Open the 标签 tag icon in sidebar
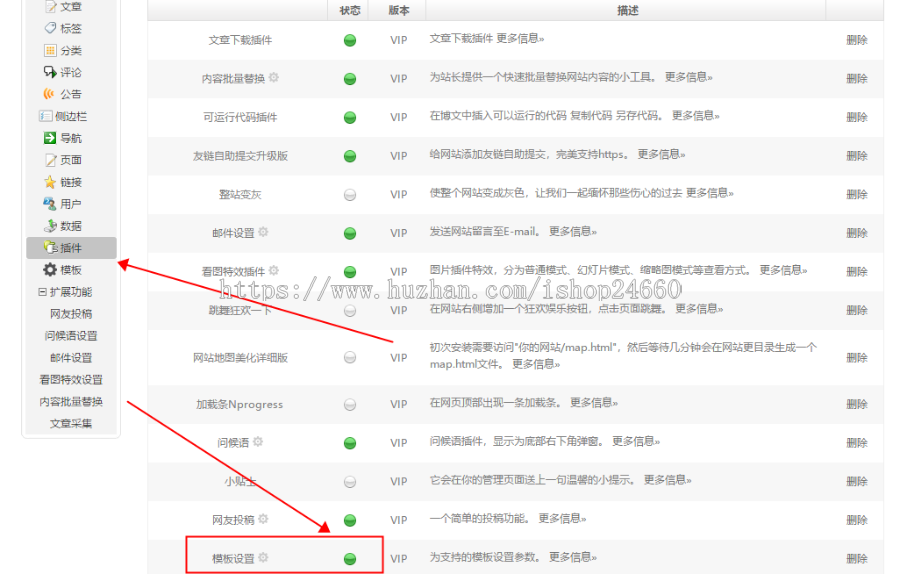The width and height of the screenshot is (900, 574). click(51, 28)
